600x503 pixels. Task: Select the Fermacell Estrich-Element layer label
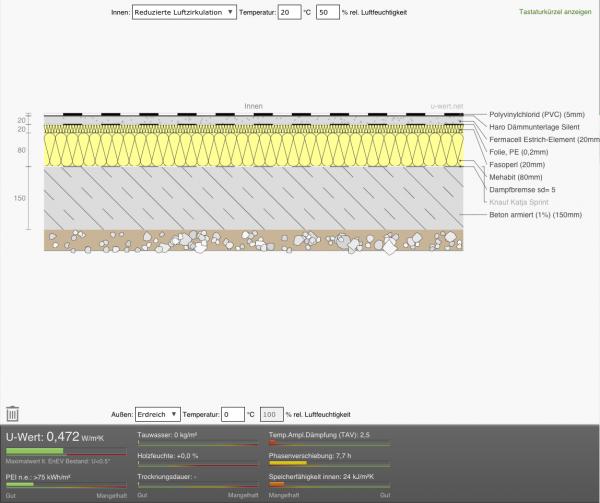tap(544, 140)
